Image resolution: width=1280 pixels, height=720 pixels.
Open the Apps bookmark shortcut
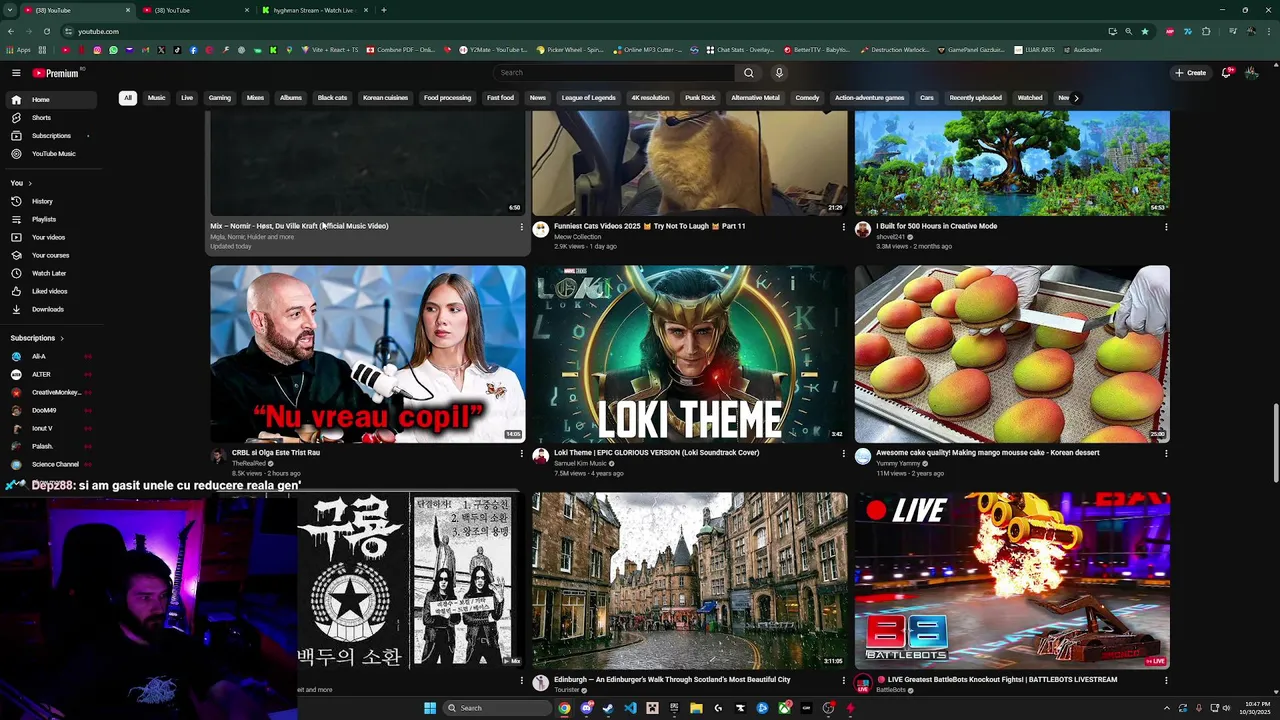tap(18, 50)
